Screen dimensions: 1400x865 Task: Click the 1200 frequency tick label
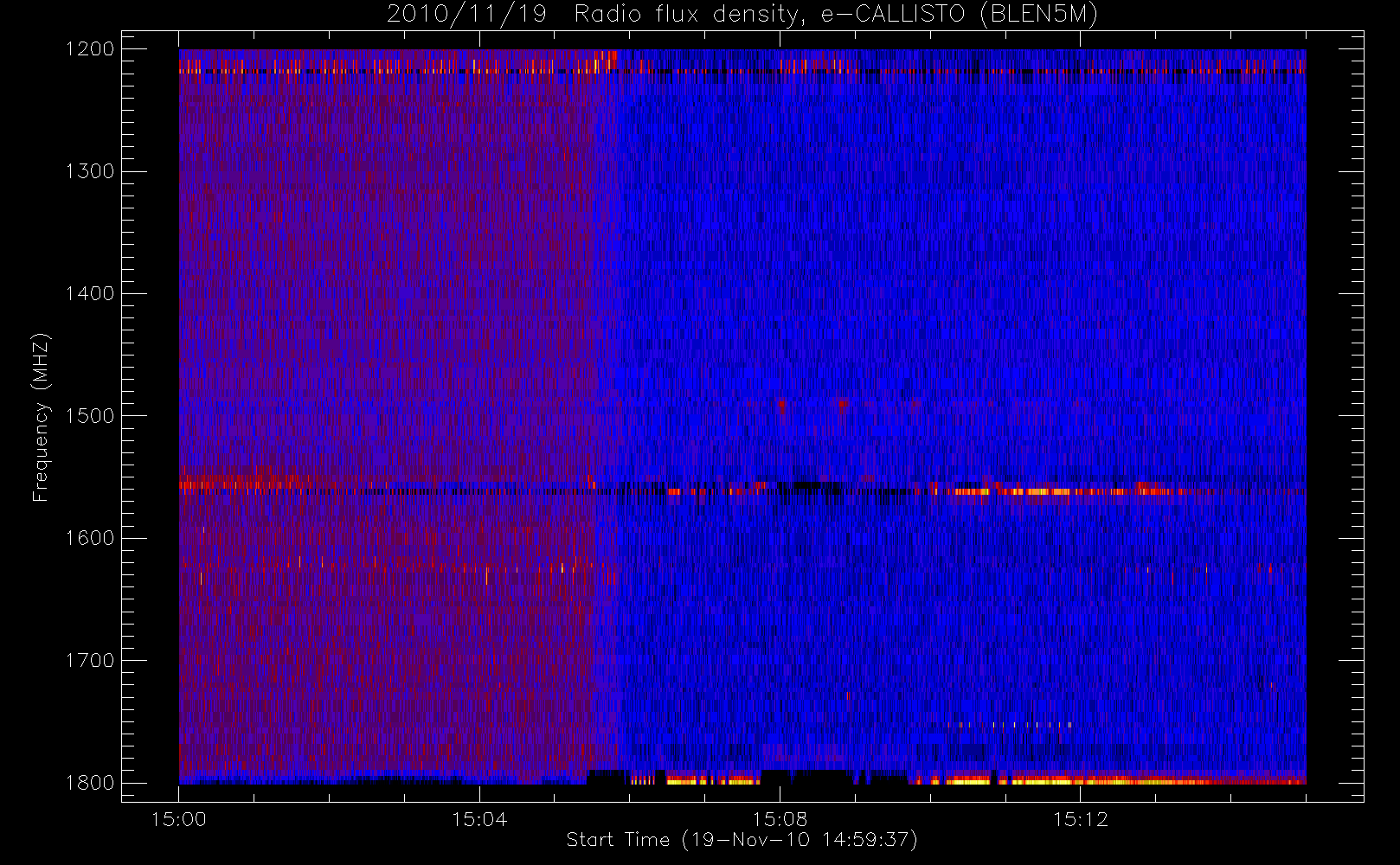tap(90, 49)
